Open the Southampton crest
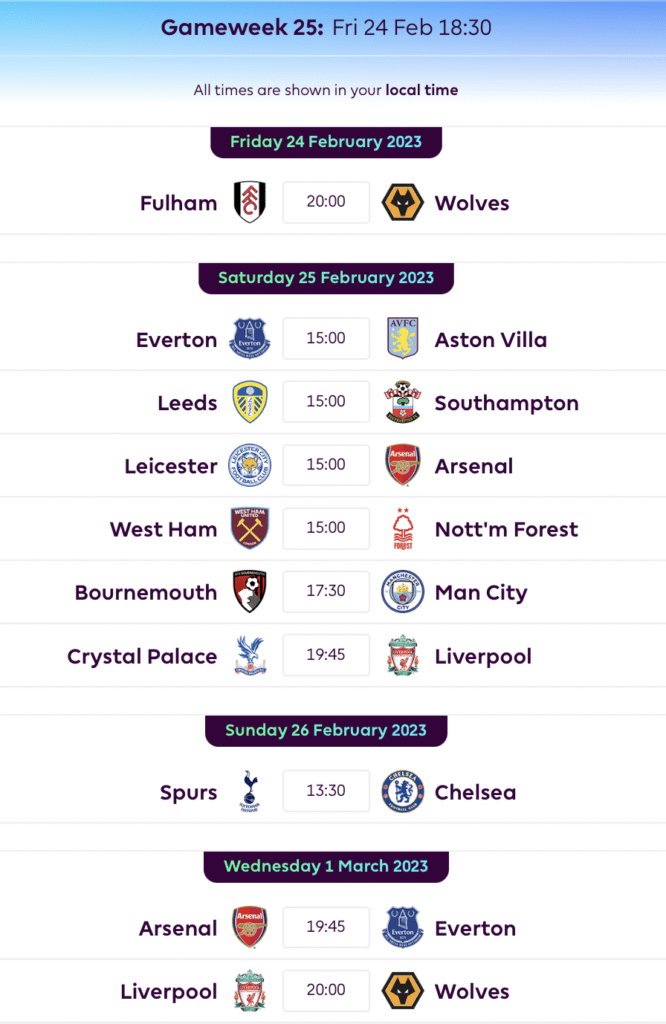The image size is (666, 1024). [403, 402]
